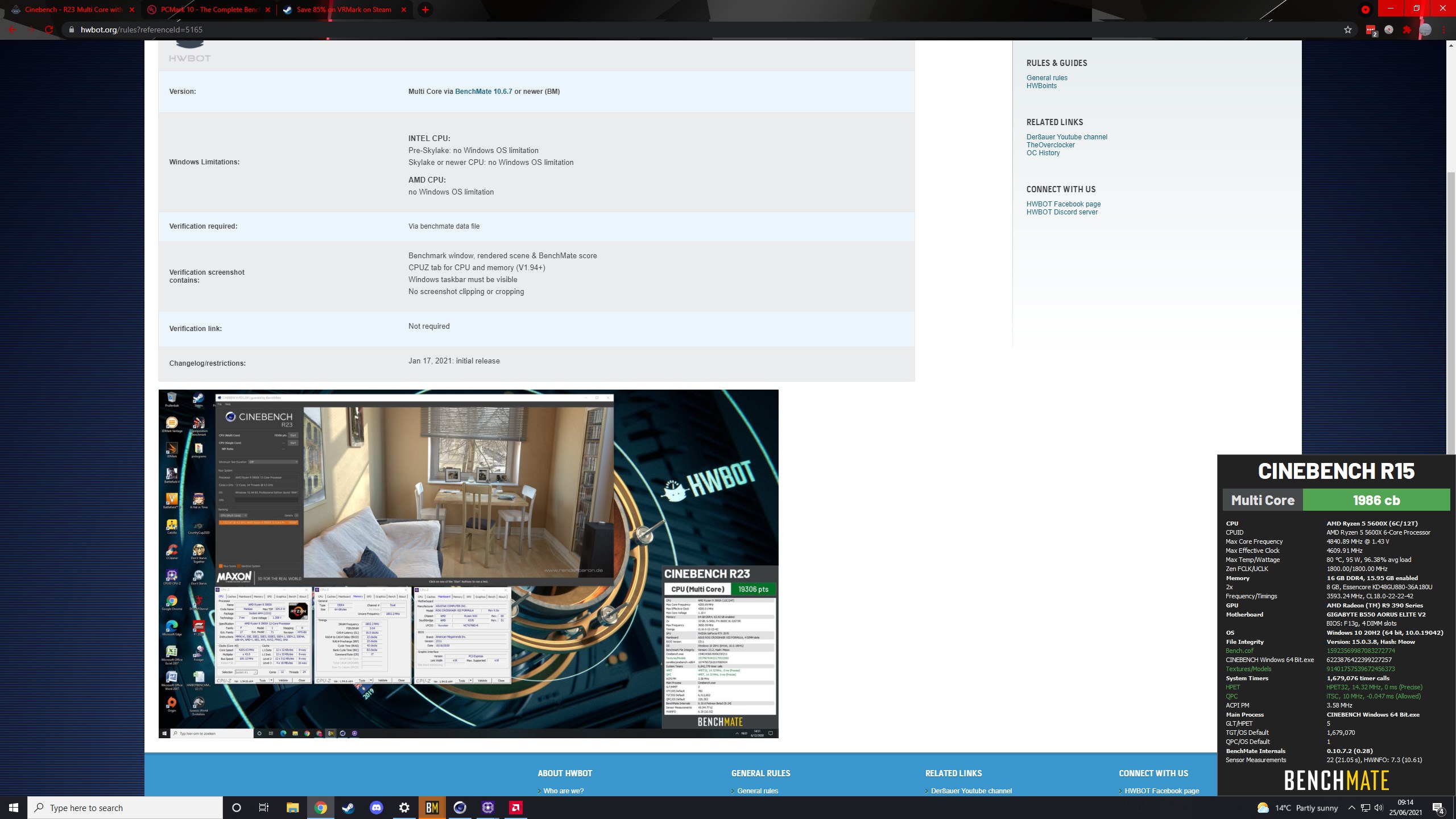Show hidden system tray icons

[x=1352, y=808]
